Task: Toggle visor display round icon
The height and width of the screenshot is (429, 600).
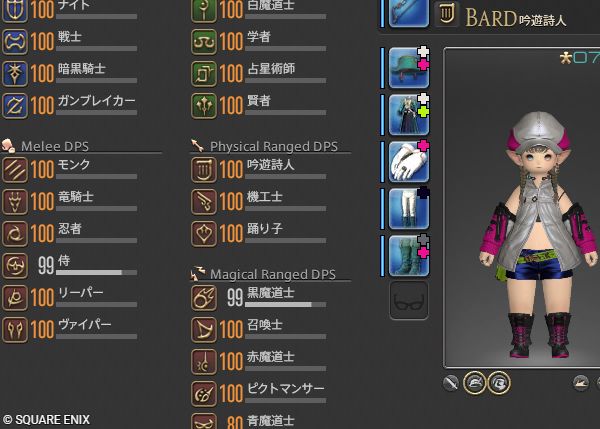Action: point(499,382)
